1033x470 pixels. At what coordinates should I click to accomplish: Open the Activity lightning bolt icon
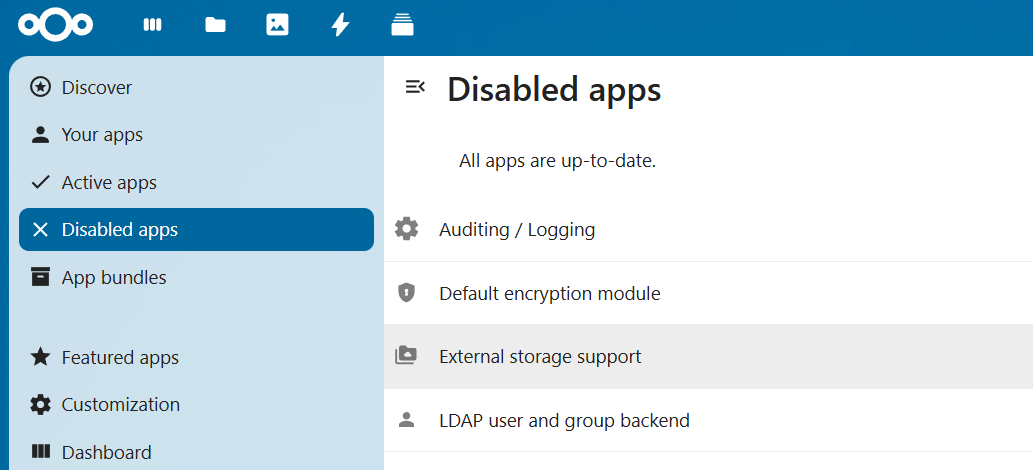tap(340, 25)
